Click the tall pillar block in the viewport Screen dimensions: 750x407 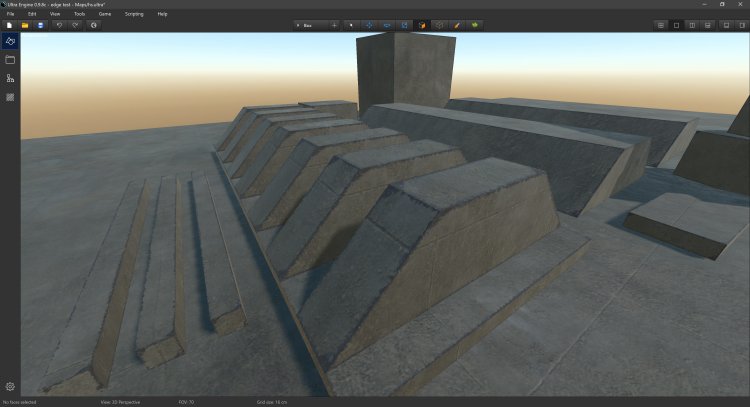tap(406, 72)
